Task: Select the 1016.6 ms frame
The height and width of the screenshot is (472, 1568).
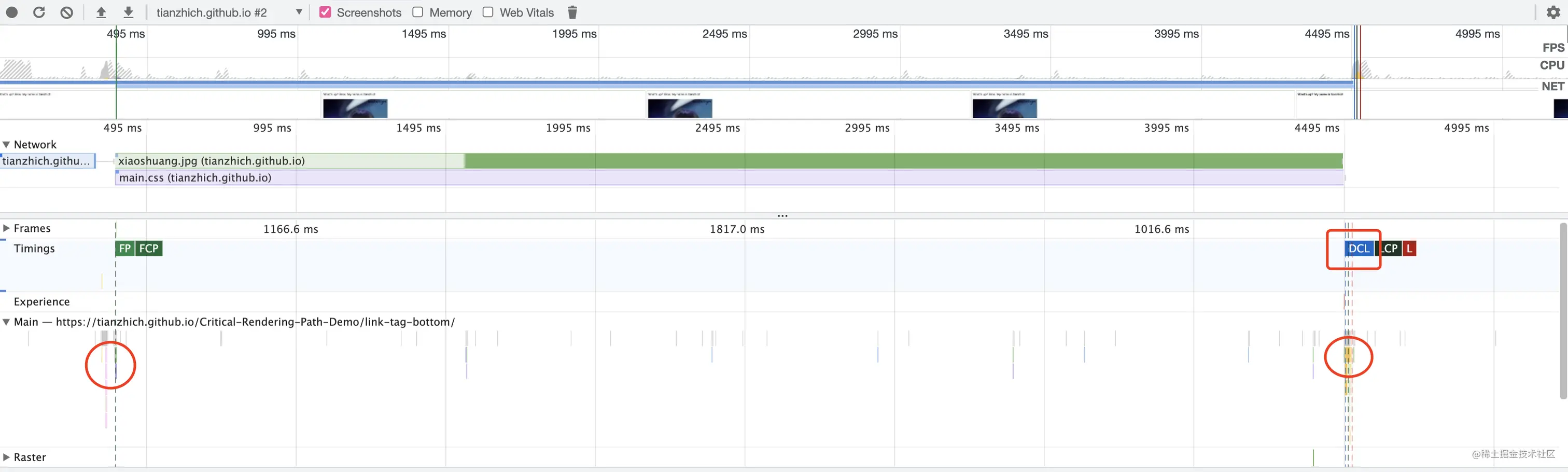Action: 1161,229
